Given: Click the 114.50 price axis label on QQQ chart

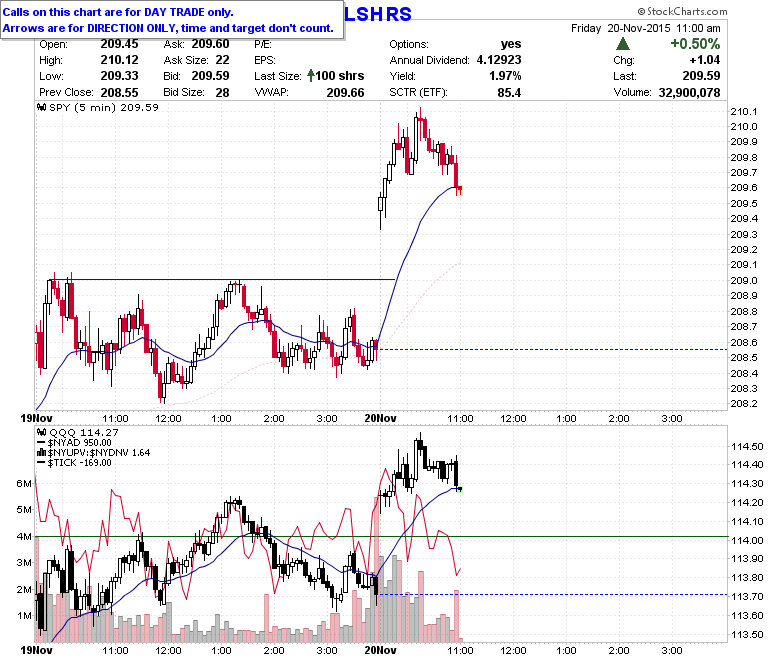Looking at the screenshot, I should 747,446.
